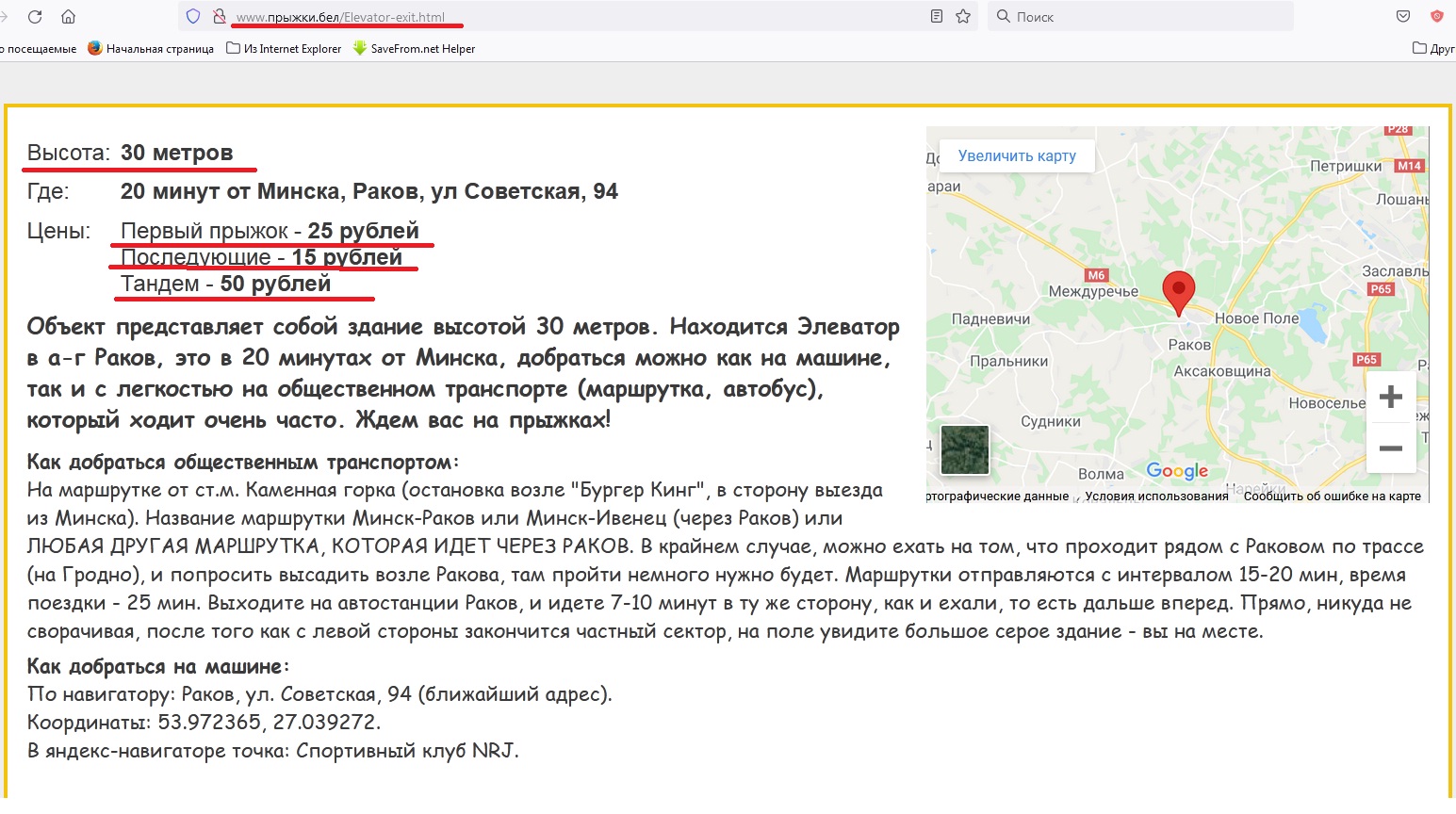Image resolution: width=1456 pixels, height=814 pixels.
Task: Click the address bar URL
Action: (x=340, y=17)
